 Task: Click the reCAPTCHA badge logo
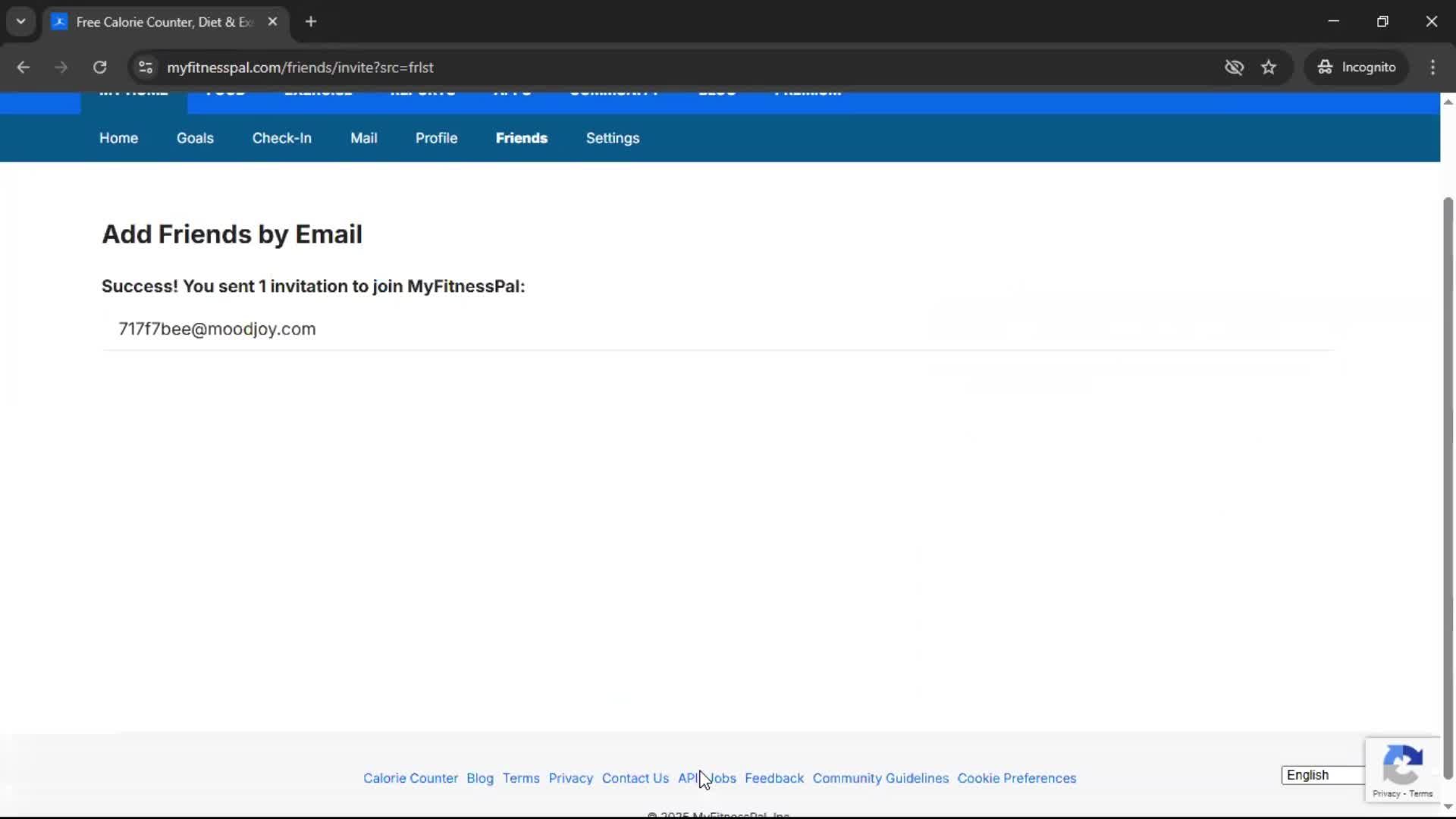coord(1402,764)
